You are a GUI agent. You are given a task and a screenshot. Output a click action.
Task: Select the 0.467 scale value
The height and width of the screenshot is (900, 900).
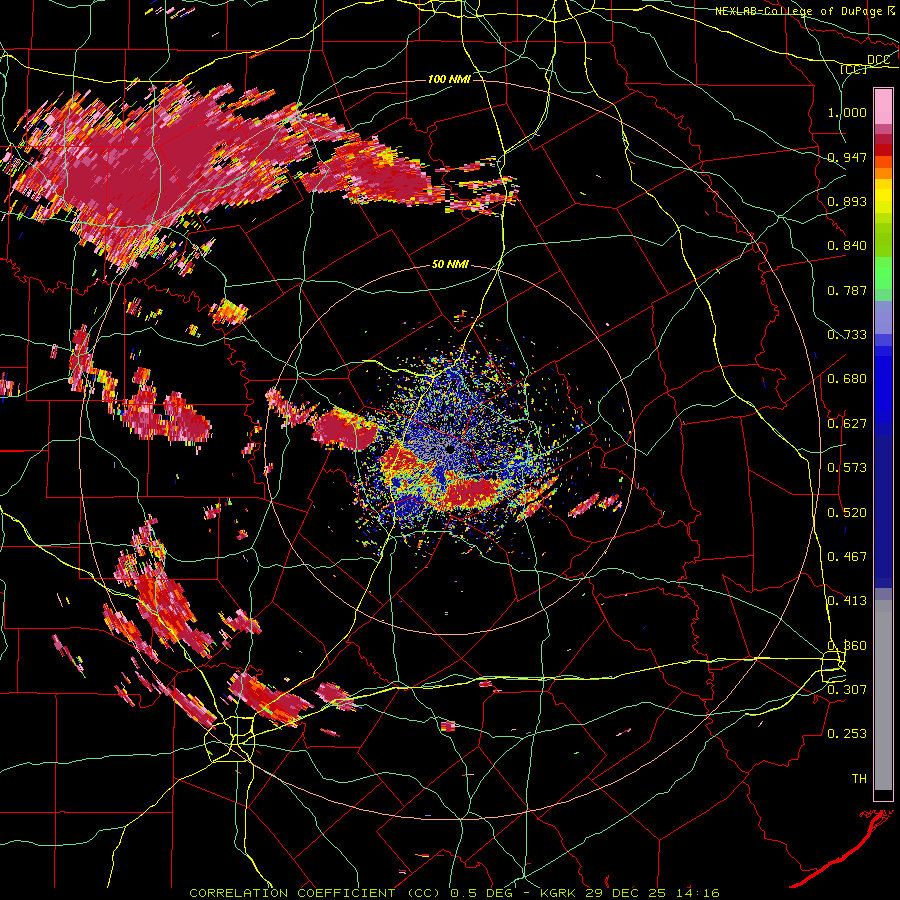(847, 556)
